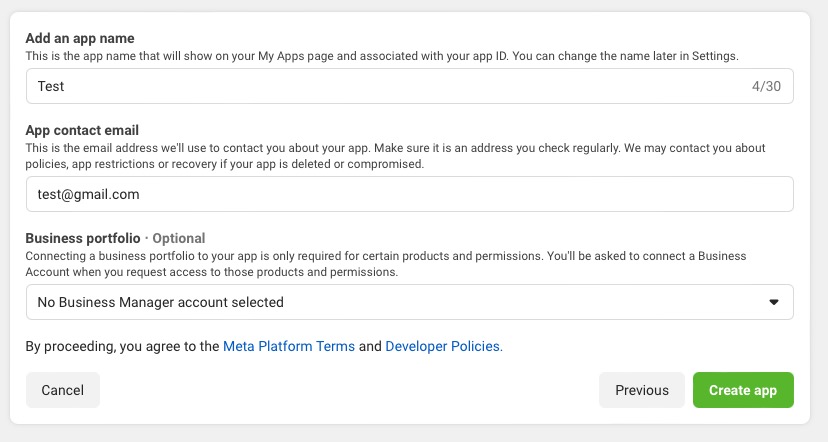Viewport: 828px width, 442px height.
Task: Click the 'Add an app name' heading
Action: tap(80, 38)
